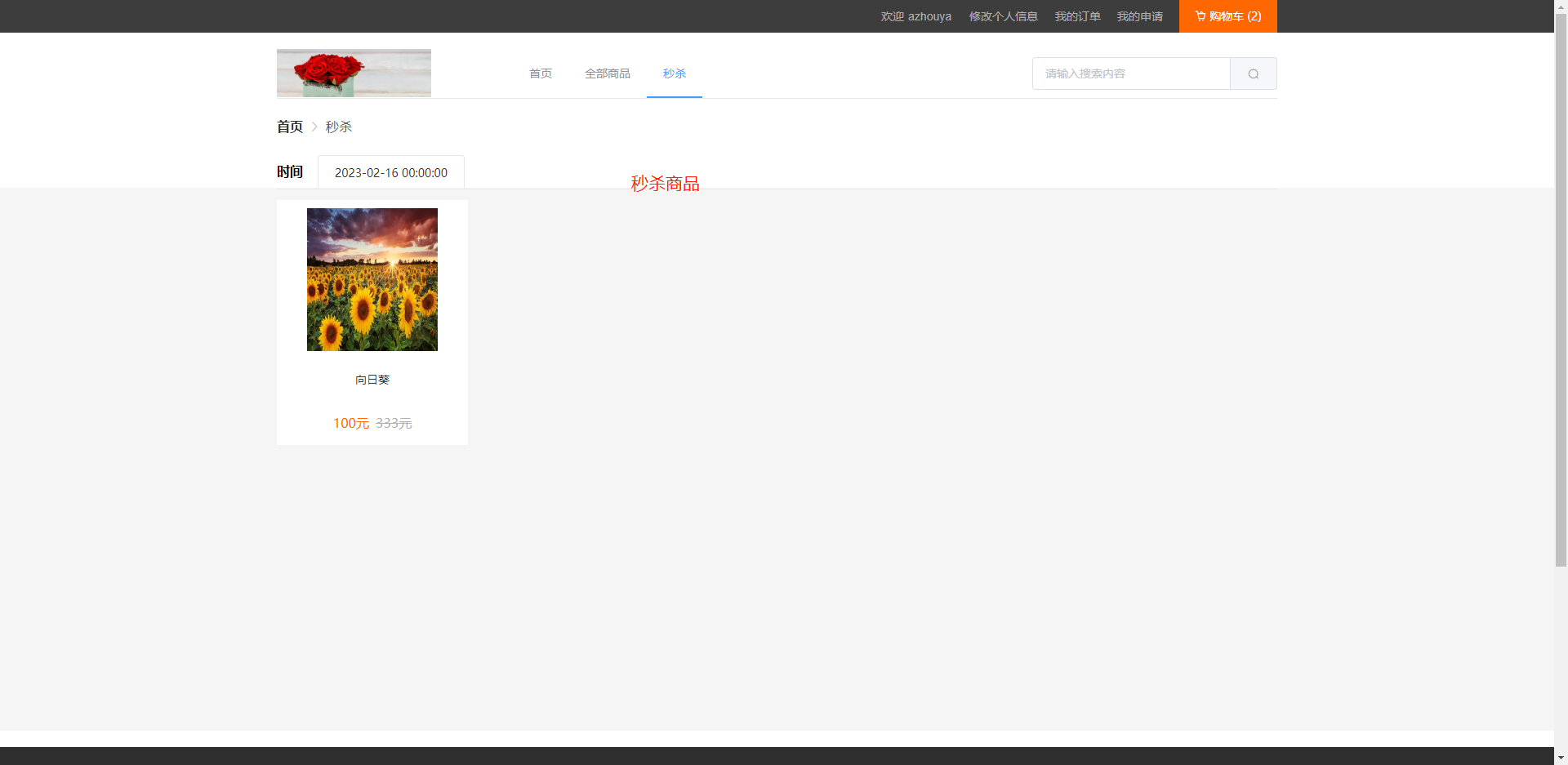This screenshot has width=1568, height=765.
Task: Open the 向日葵 product card
Action: tap(372, 322)
